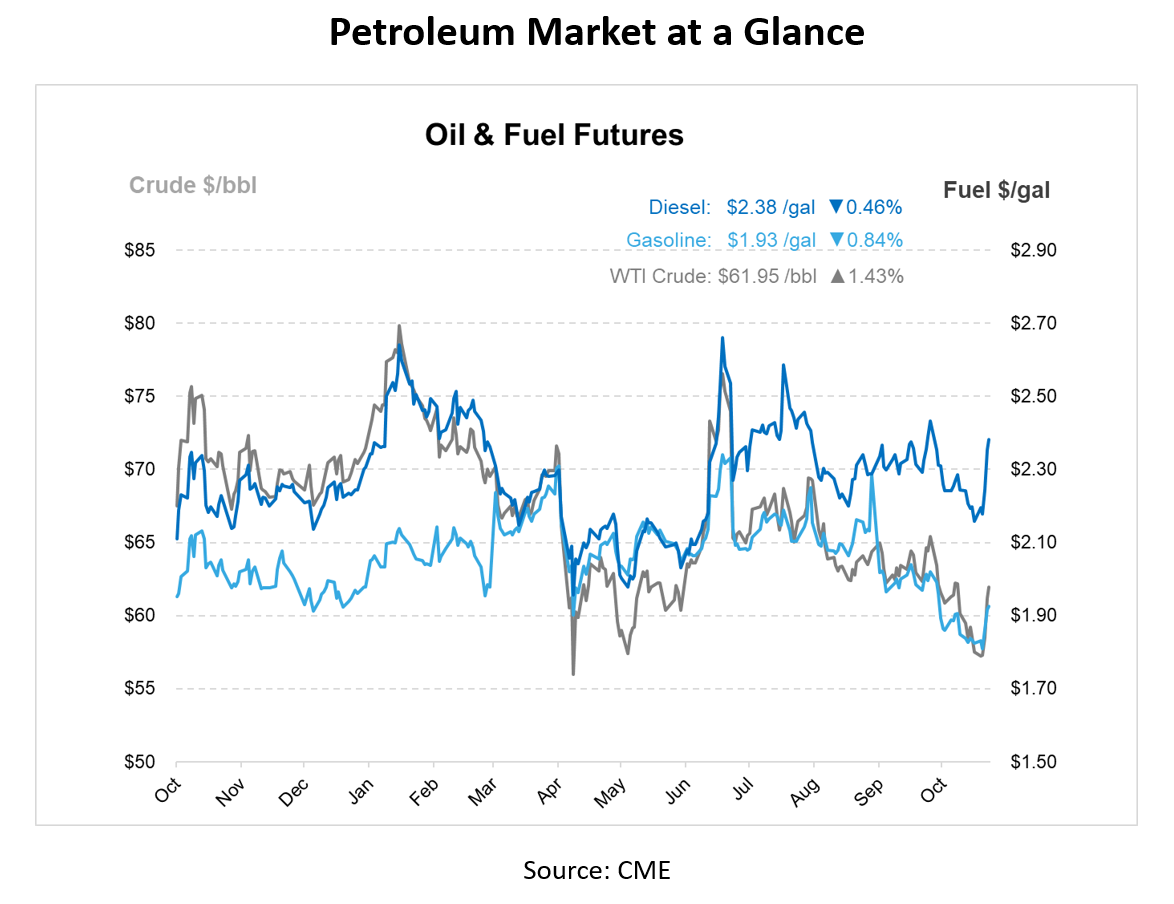Click the Diesel down-triangle change indicator
This screenshot has width=1174, height=904.
(x=835, y=208)
